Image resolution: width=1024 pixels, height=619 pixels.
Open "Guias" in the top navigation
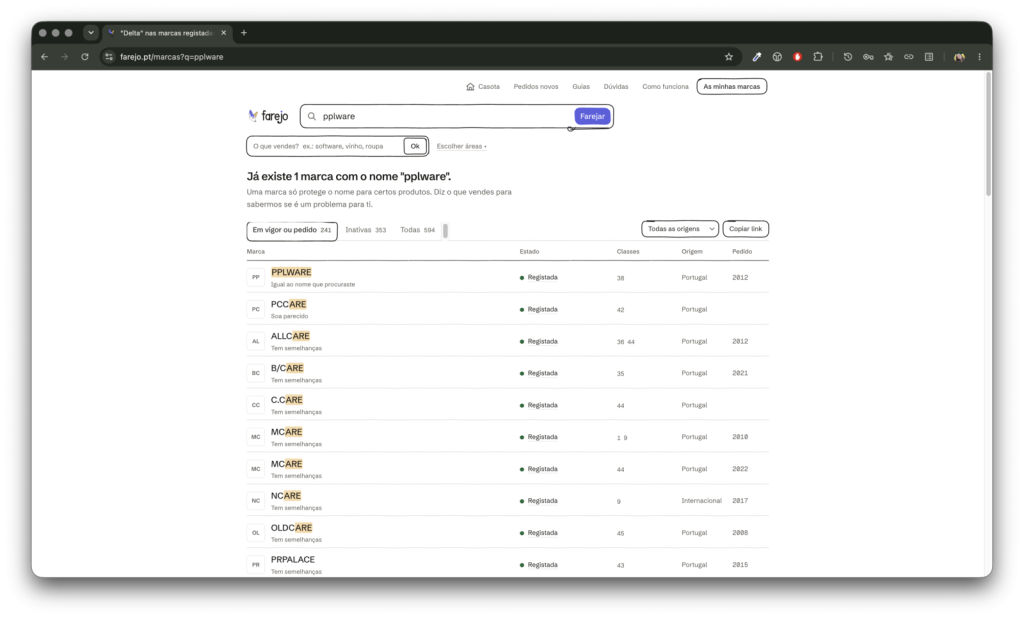click(x=581, y=86)
